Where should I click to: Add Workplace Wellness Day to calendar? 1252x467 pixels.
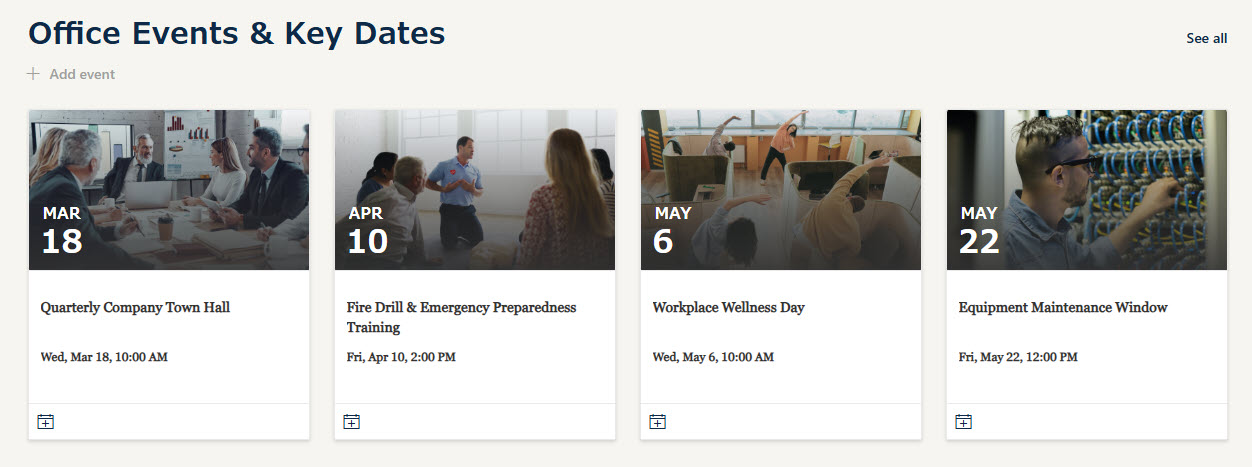657,422
